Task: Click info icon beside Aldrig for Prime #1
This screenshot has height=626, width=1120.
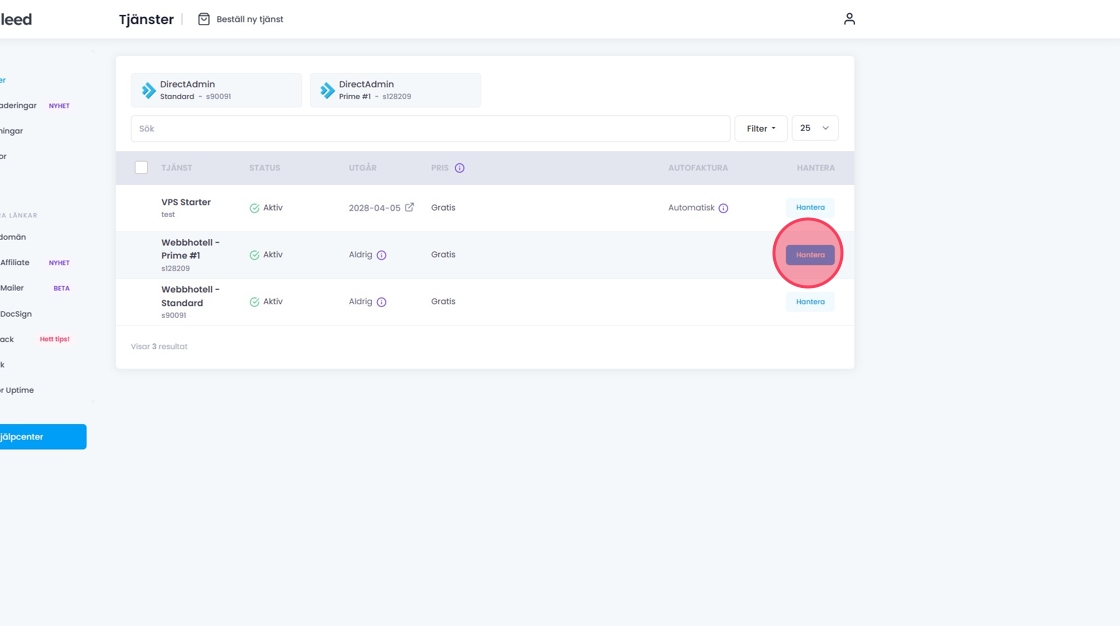Action: [x=381, y=255]
